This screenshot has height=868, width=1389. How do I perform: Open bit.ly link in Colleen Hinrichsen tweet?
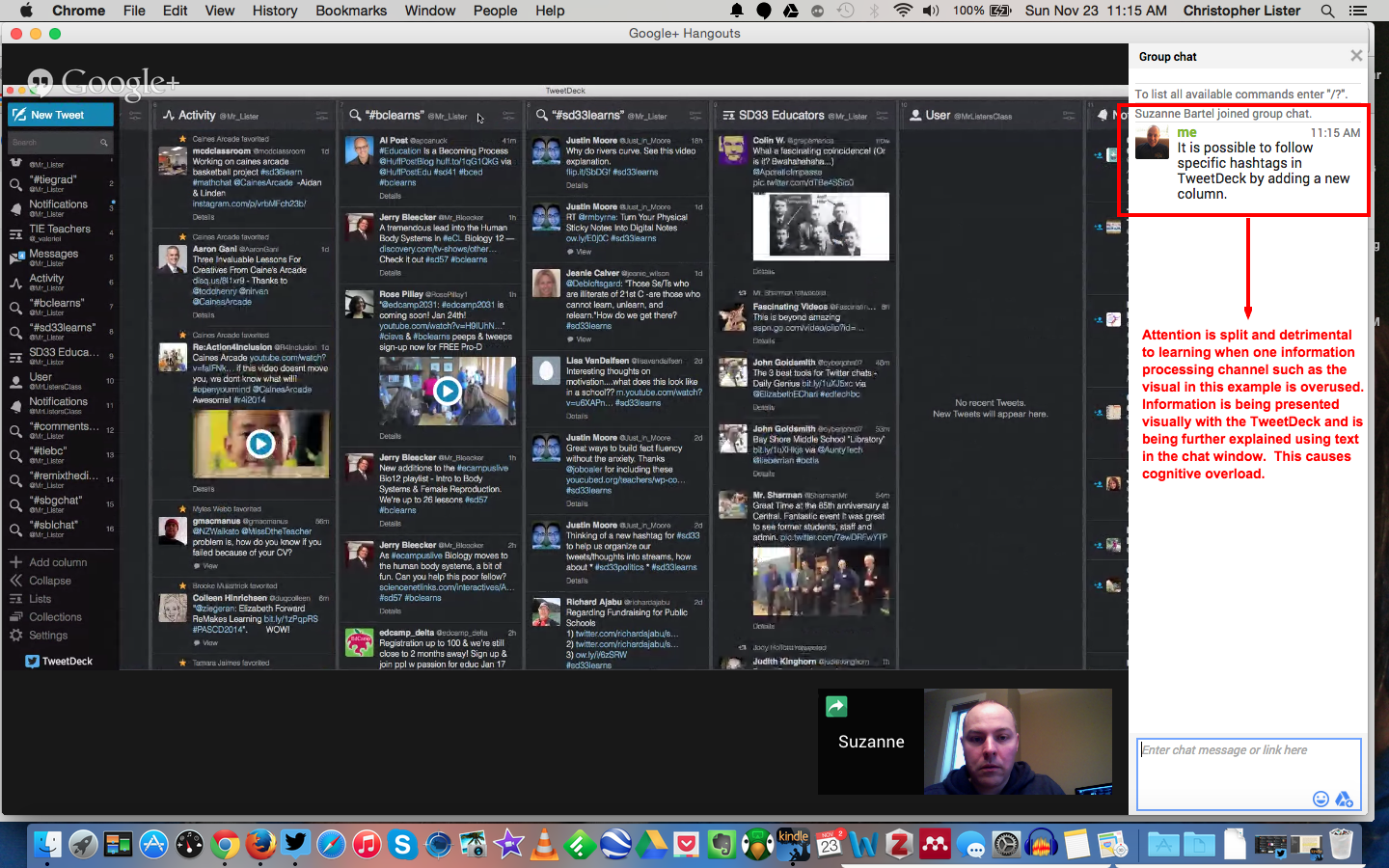[290, 619]
